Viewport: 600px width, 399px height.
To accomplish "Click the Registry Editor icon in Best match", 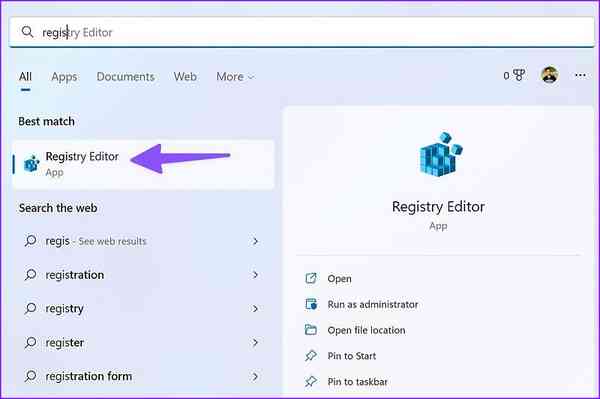I will pos(31,164).
